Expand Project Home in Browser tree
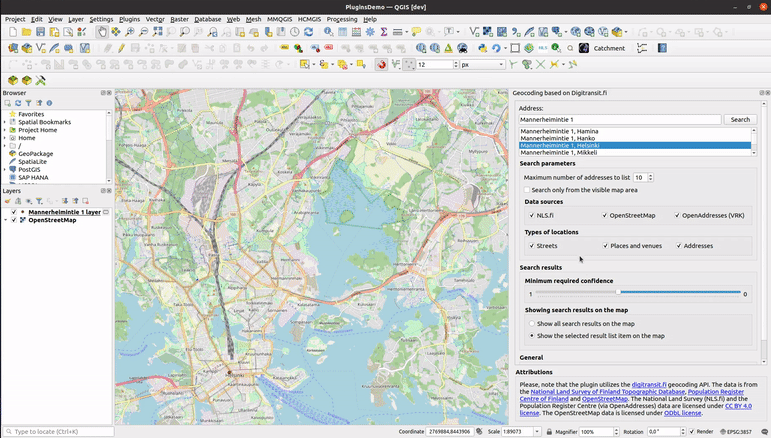Screen dimensions: 771x438 point(5,130)
